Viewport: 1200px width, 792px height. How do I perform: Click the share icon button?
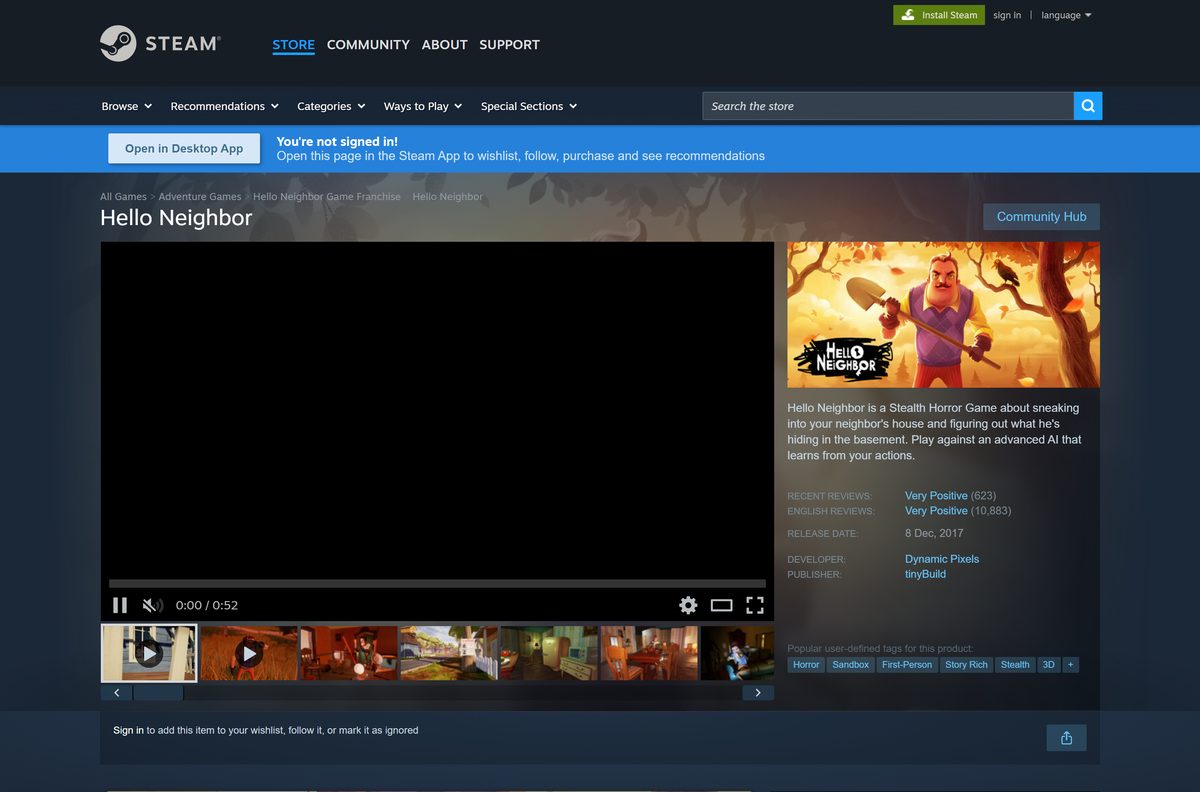pyautogui.click(x=1066, y=738)
